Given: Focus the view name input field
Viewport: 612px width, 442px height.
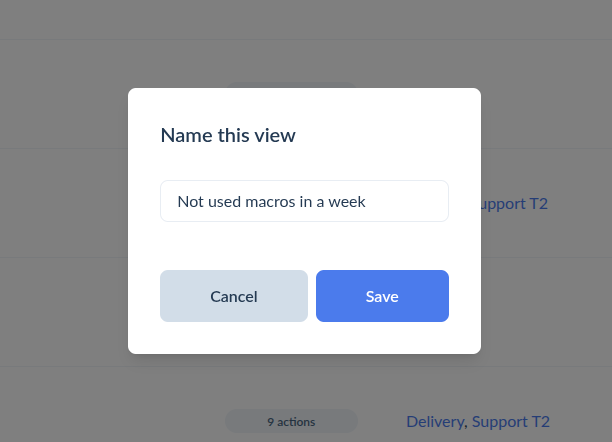Looking at the screenshot, I should click(304, 201).
